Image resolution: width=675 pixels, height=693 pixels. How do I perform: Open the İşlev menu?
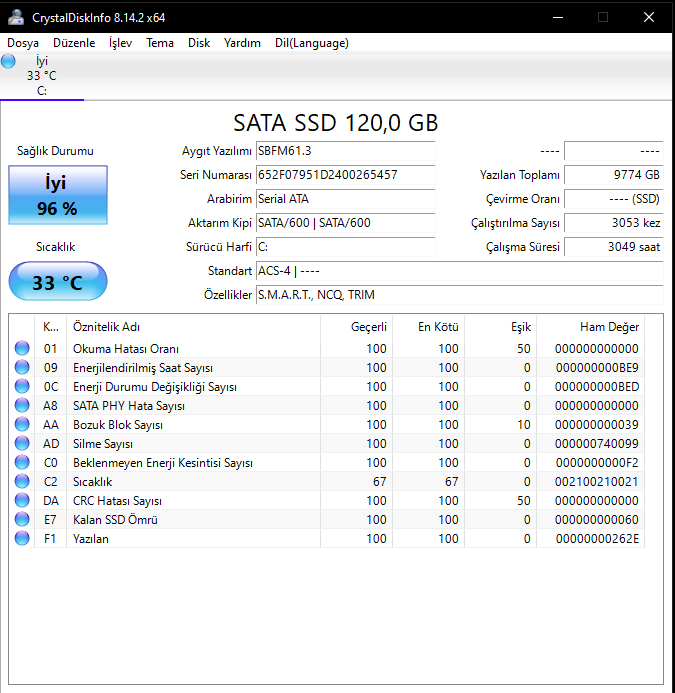coord(120,43)
